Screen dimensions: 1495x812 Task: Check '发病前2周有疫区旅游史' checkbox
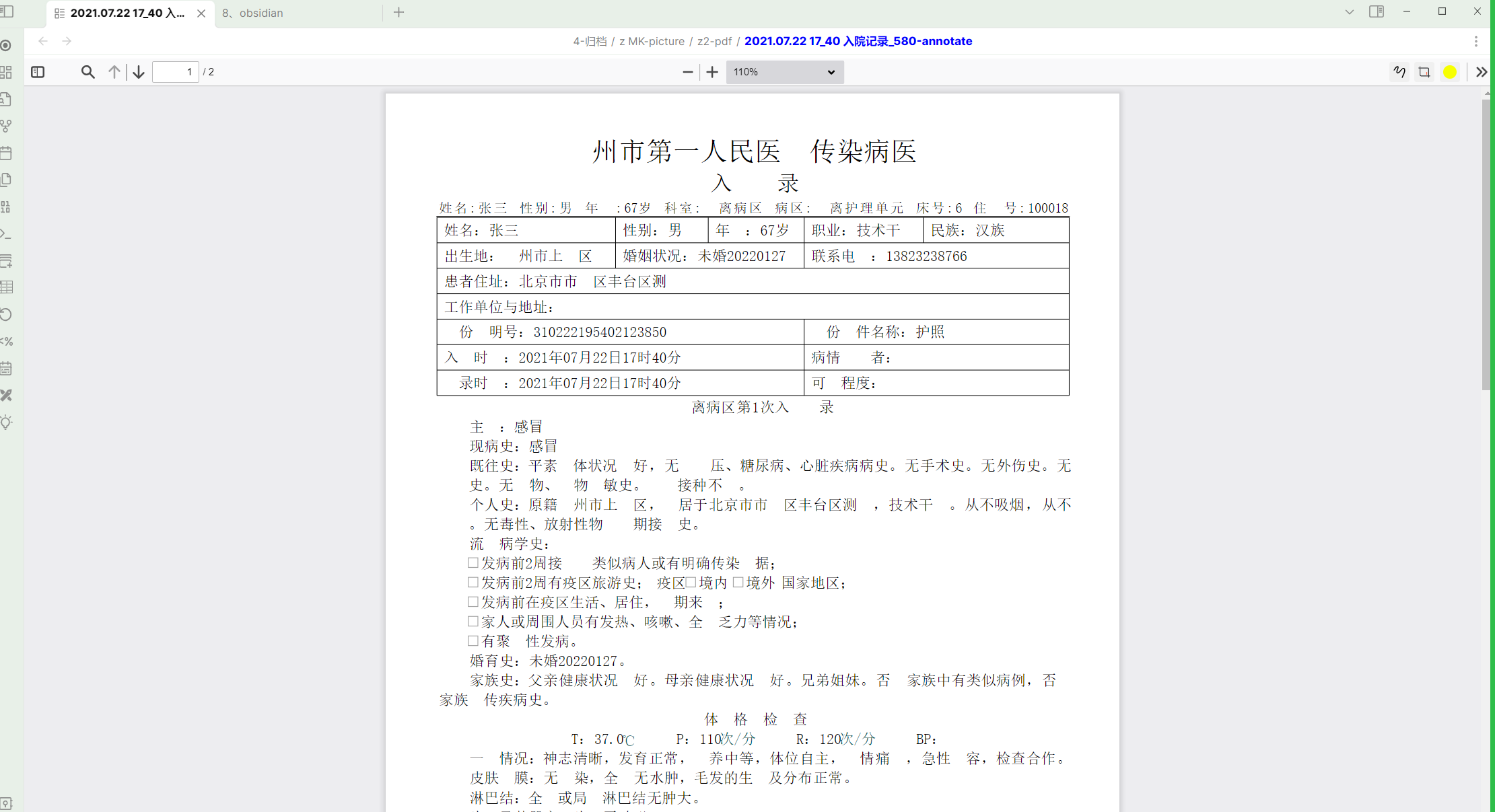point(473,582)
